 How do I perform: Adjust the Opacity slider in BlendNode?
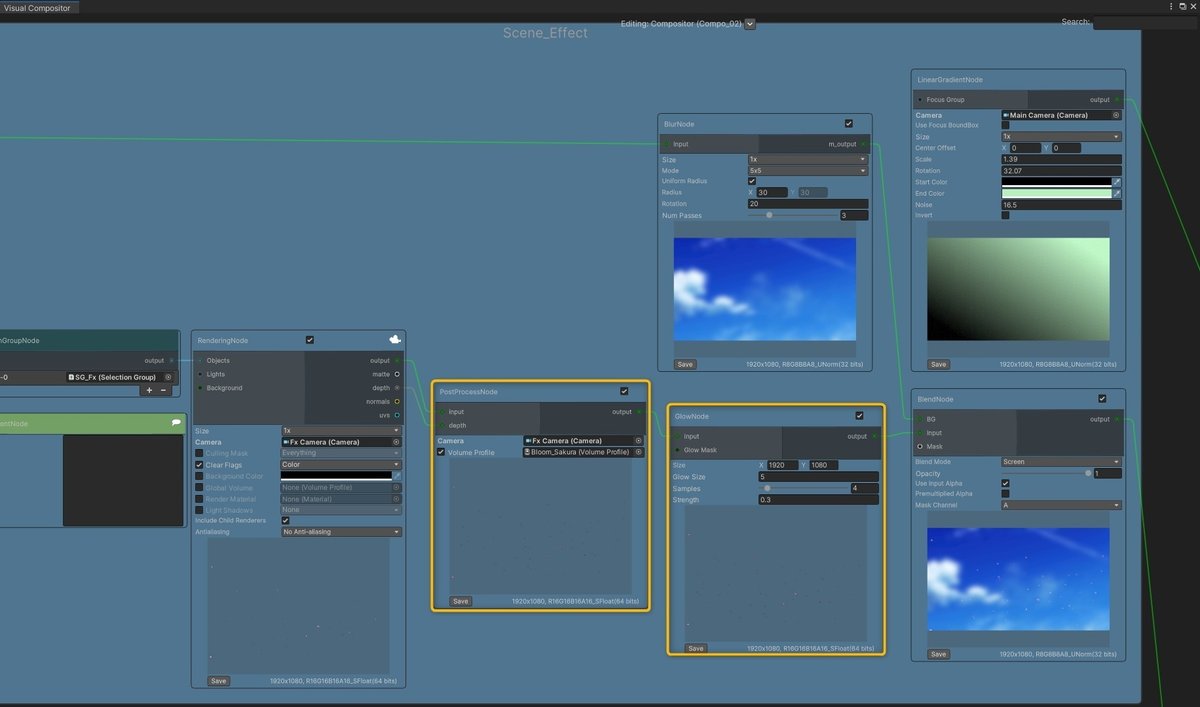(x=1046, y=473)
